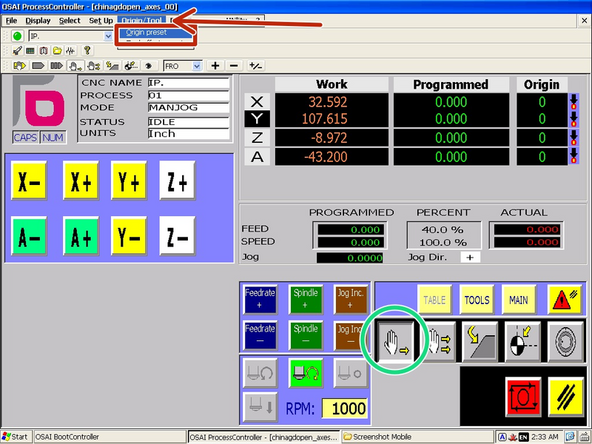Viewport: 592px width, 444px height.
Task: Switch to OSAI BootController taskbar item
Action: pos(109,437)
